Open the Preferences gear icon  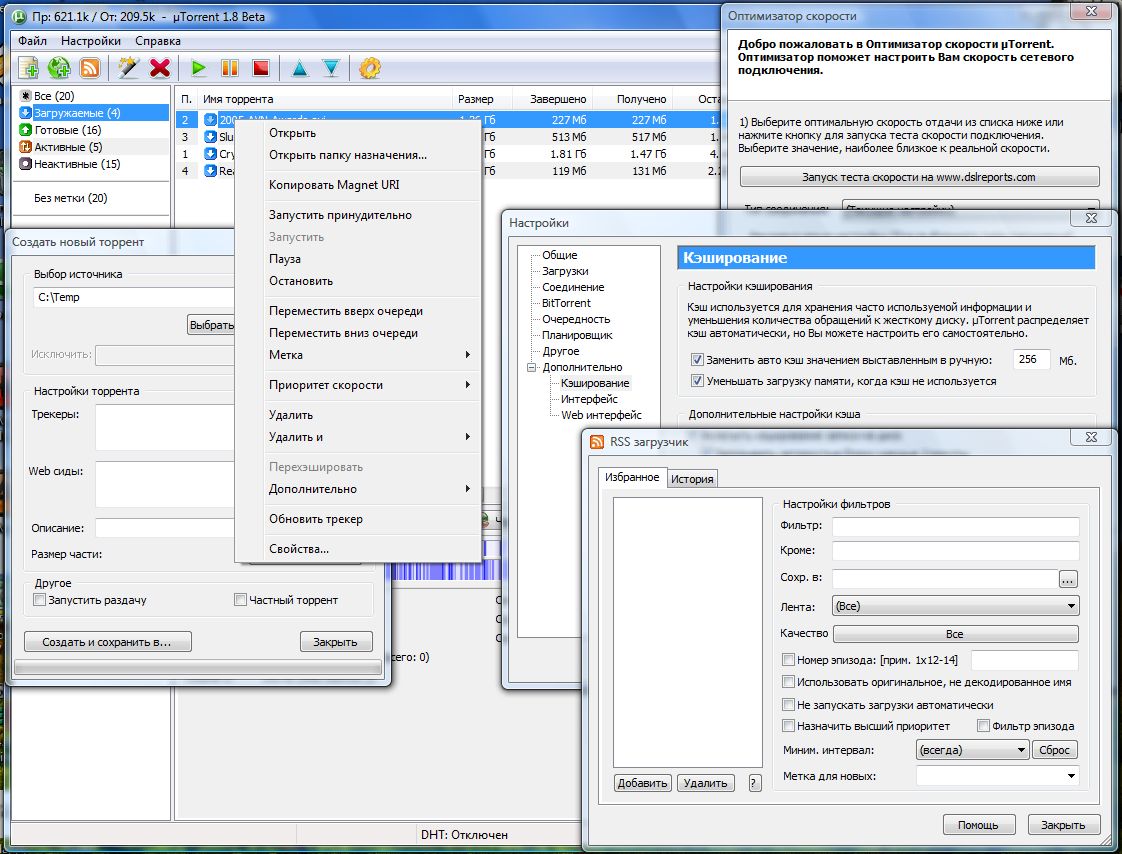pos(369,68)
